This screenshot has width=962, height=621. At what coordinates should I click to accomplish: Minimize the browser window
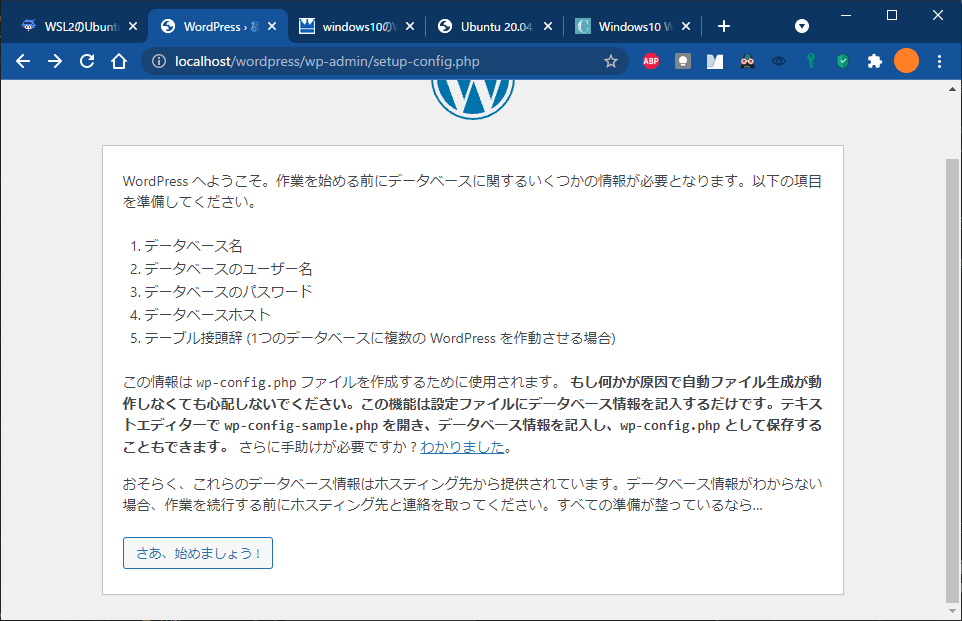[846, 15]
